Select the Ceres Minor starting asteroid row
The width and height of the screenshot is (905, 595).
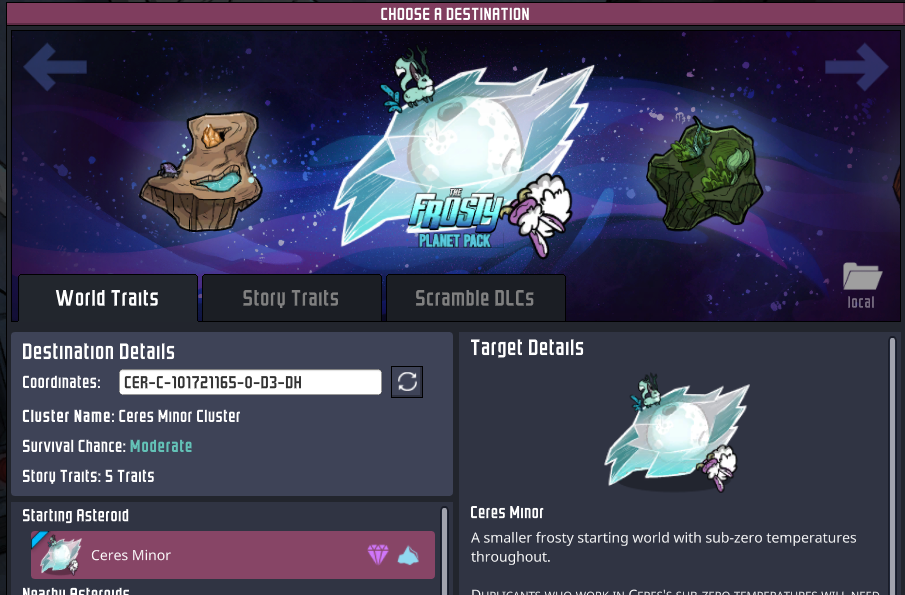[x=233, y=555]
